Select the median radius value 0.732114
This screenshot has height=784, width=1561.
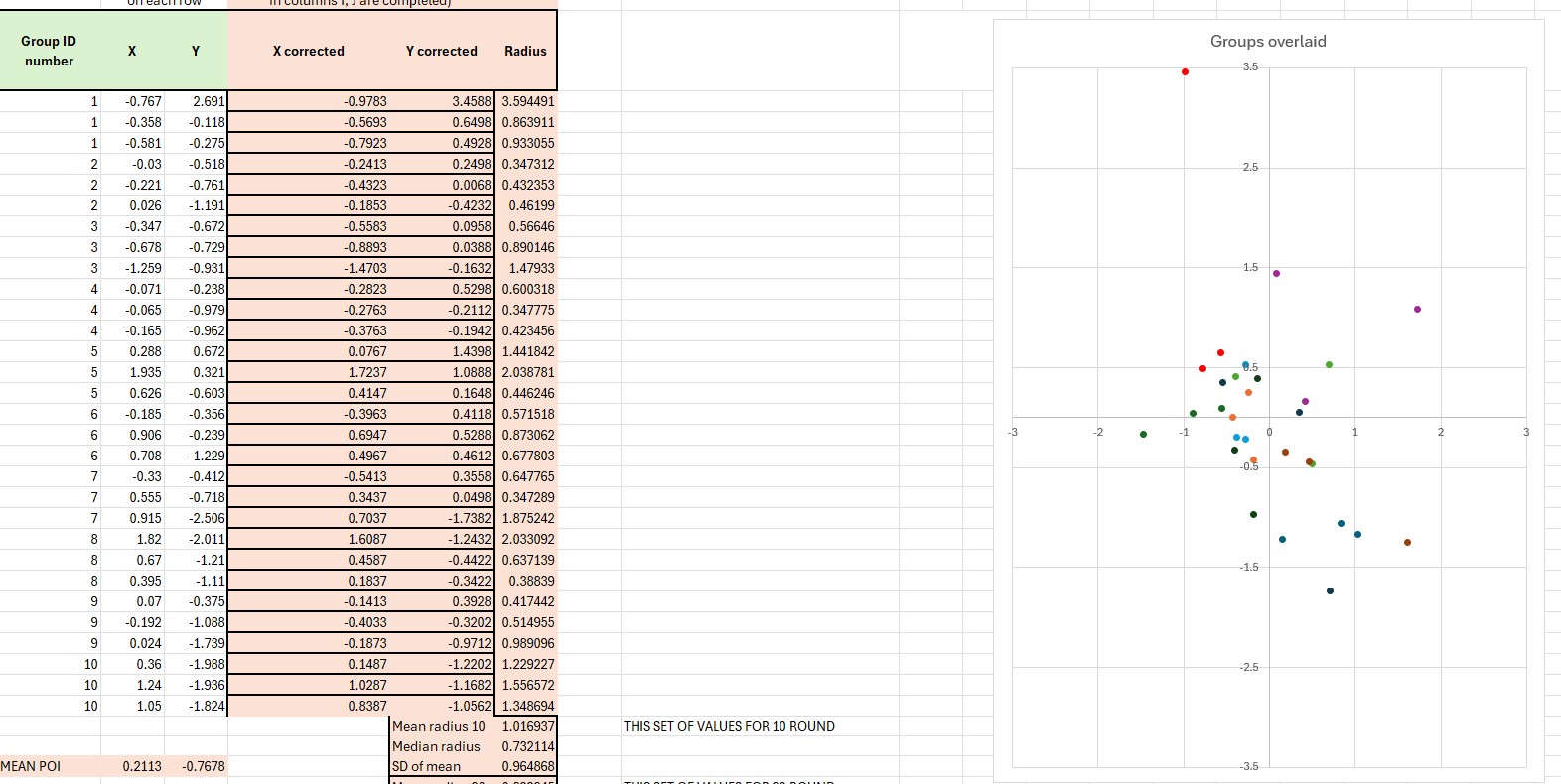point(525,746)
